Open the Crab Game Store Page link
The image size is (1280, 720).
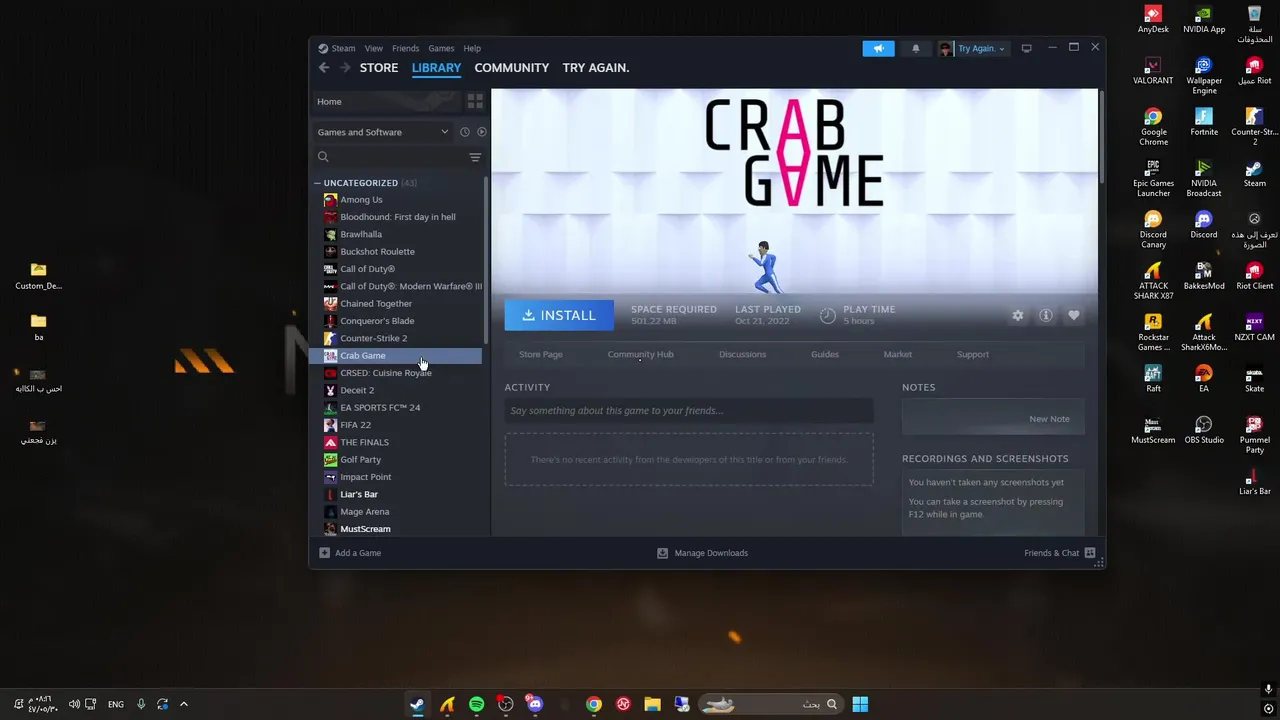541,354
